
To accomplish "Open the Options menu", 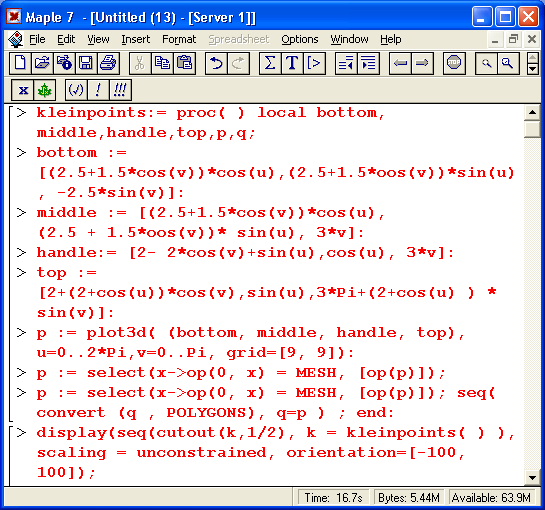I will 300,39.
